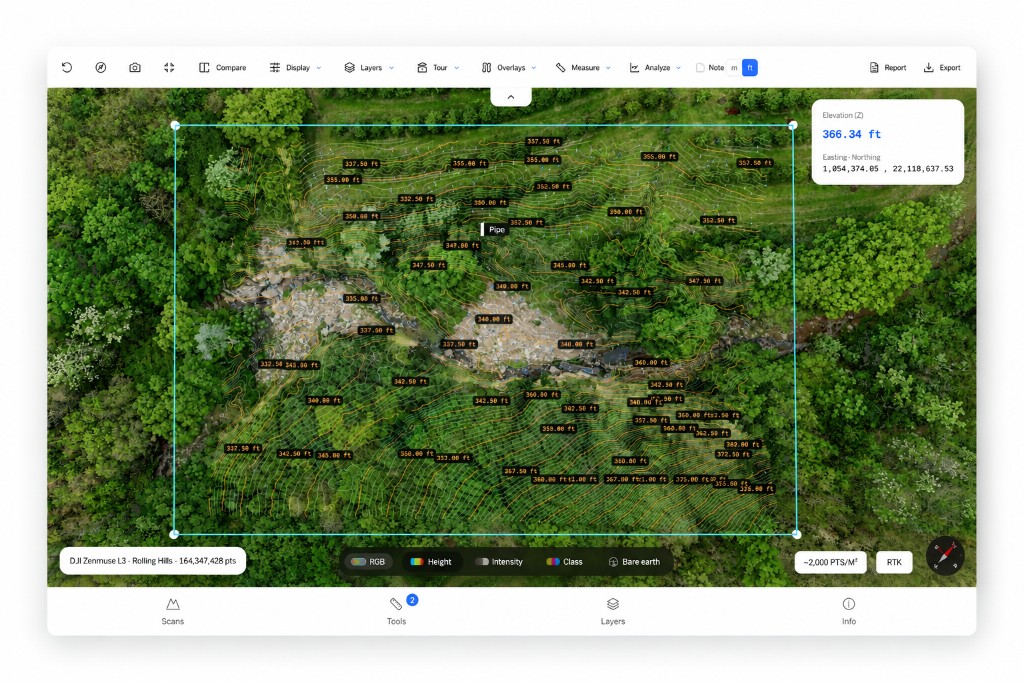Click the Export download icon
1024x682 pixels.
(929, 67)
